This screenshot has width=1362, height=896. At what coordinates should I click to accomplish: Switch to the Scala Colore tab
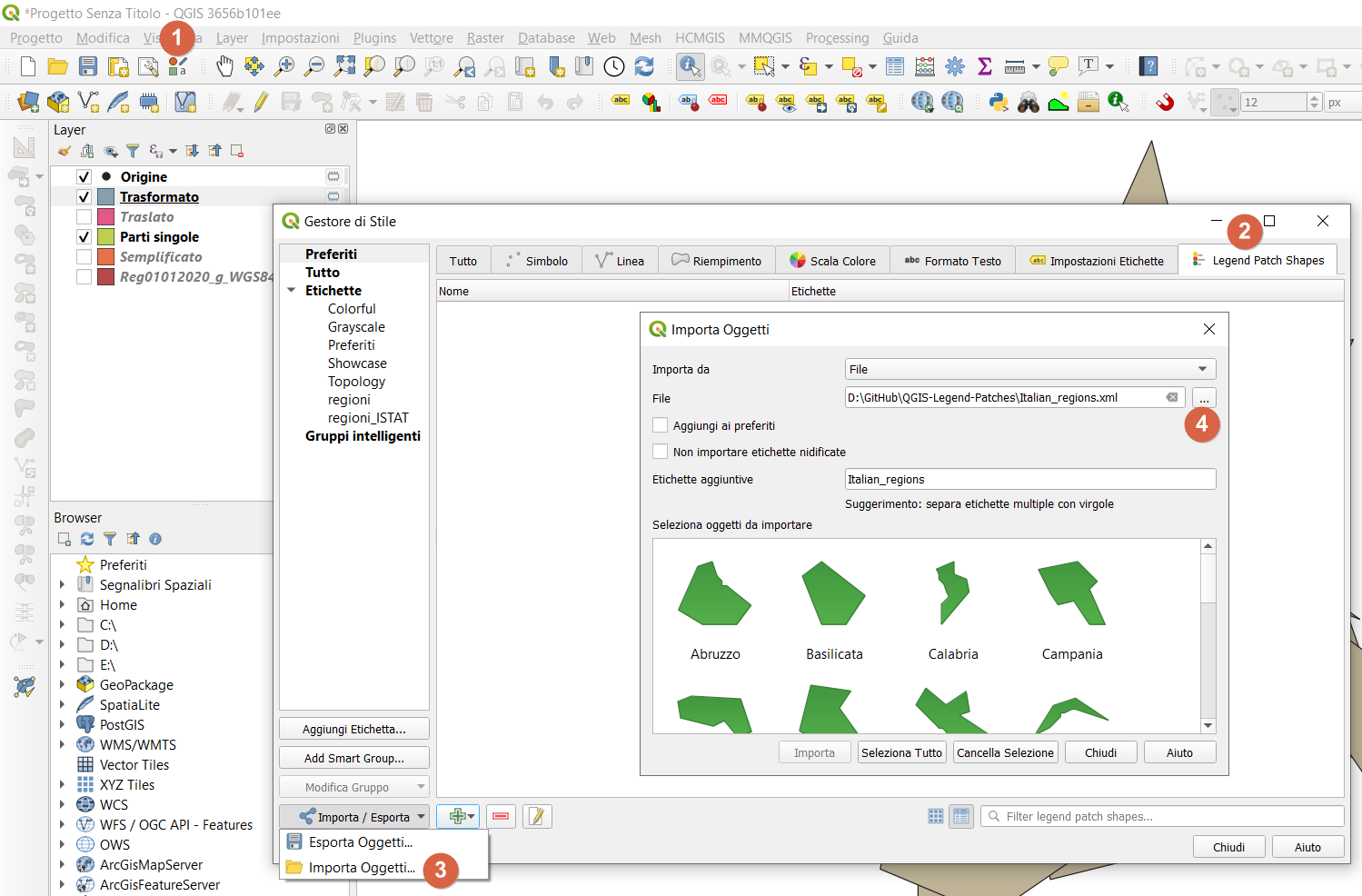(832, 261)
